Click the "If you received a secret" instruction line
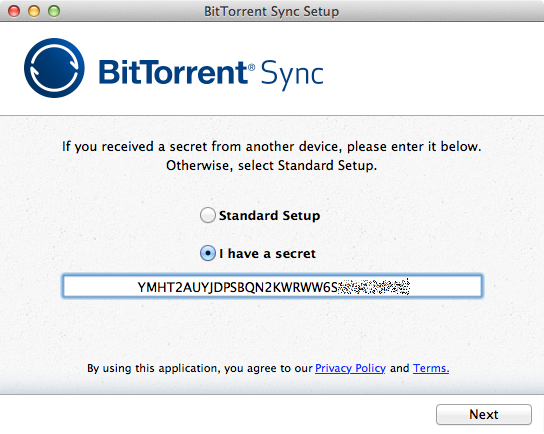Image resolution: width=544 pixels, height=434 pixels. [x=272, y=146]
